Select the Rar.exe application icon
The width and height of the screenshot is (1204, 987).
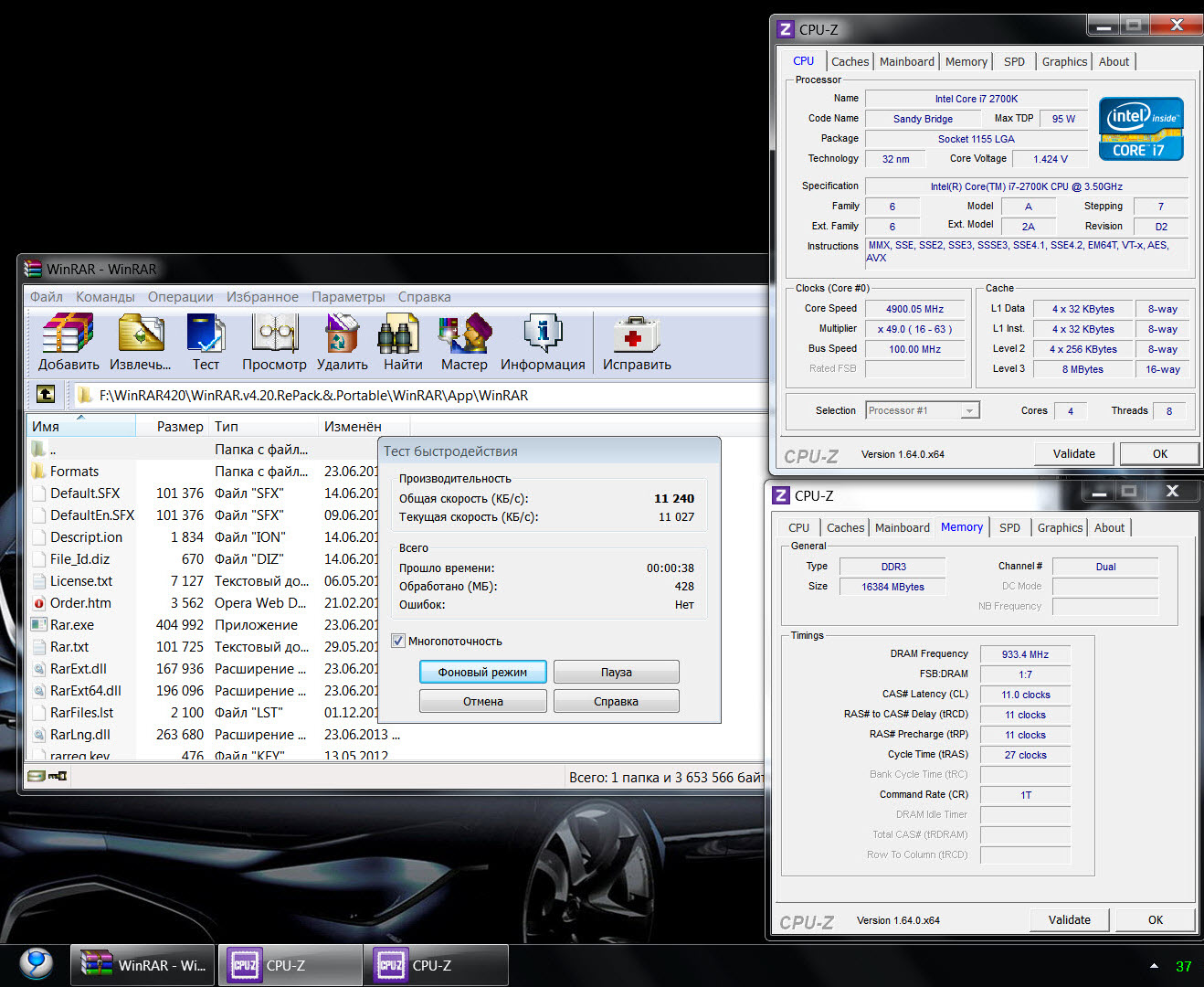click(38, 625)
